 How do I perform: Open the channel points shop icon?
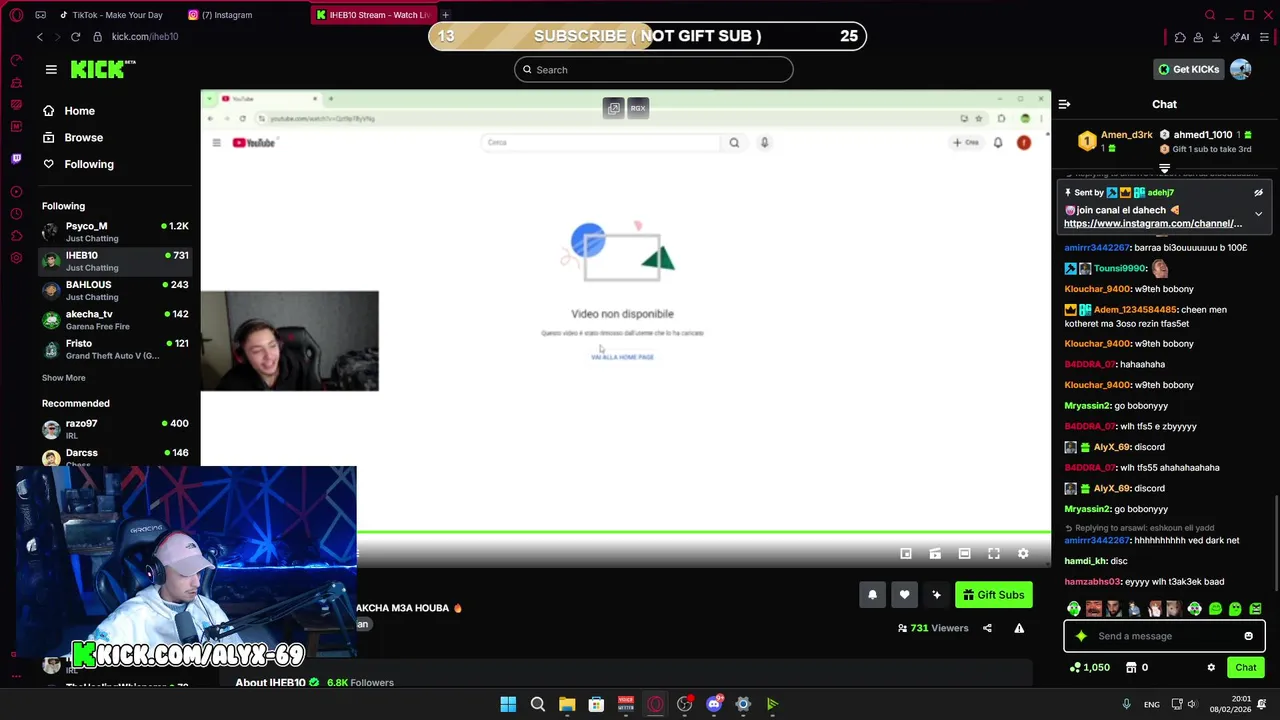(1131, 667)
